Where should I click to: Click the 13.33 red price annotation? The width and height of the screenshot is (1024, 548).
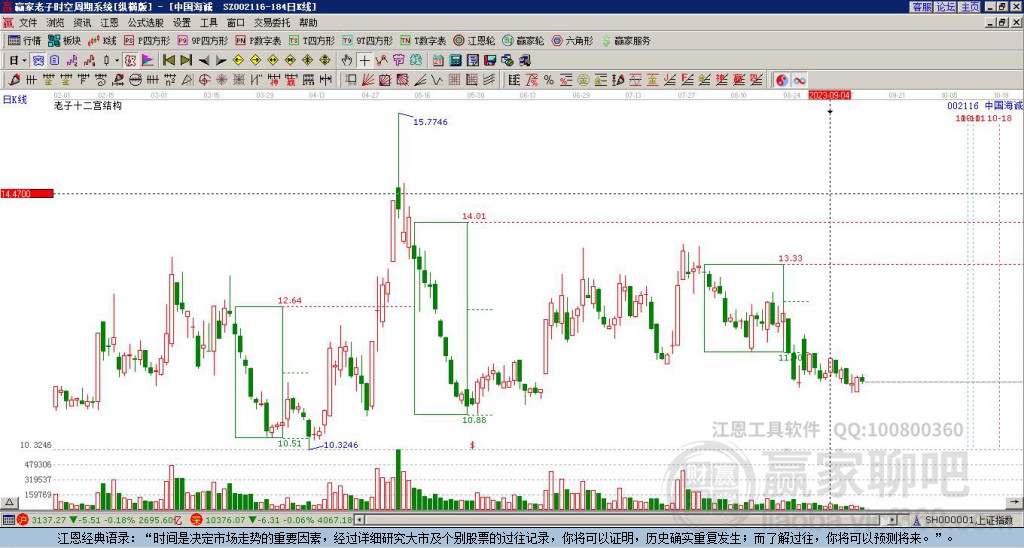pos(790,258)
